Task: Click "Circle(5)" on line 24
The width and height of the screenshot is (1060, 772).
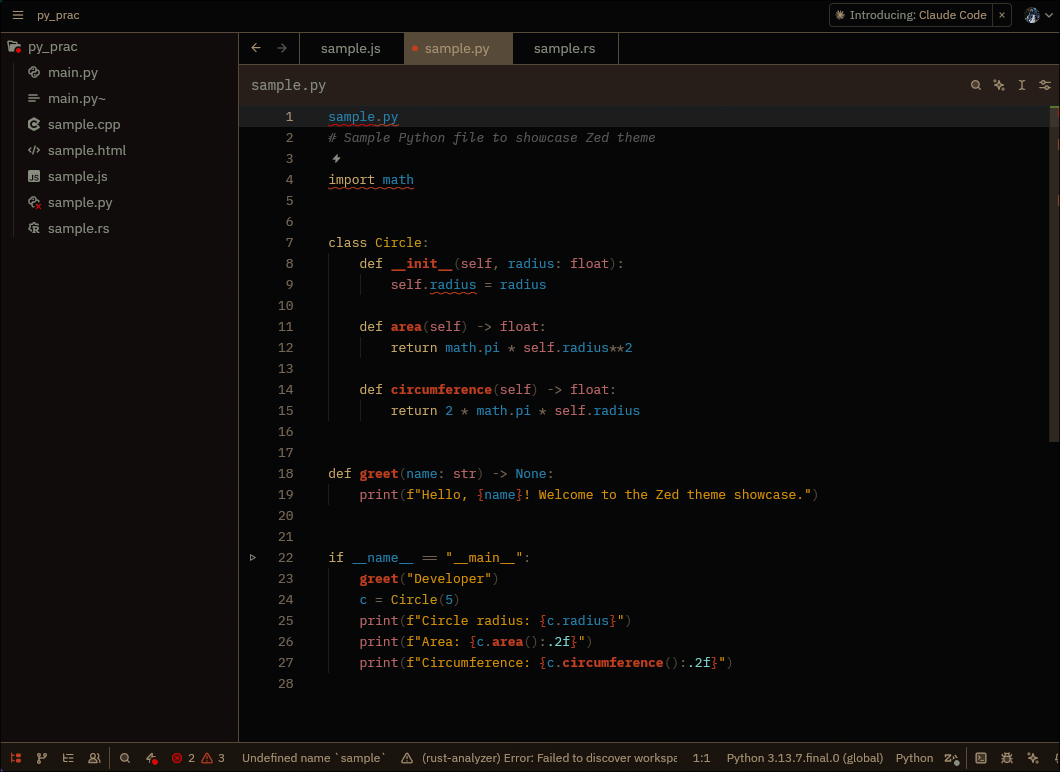Action: [x=425, y=600]
